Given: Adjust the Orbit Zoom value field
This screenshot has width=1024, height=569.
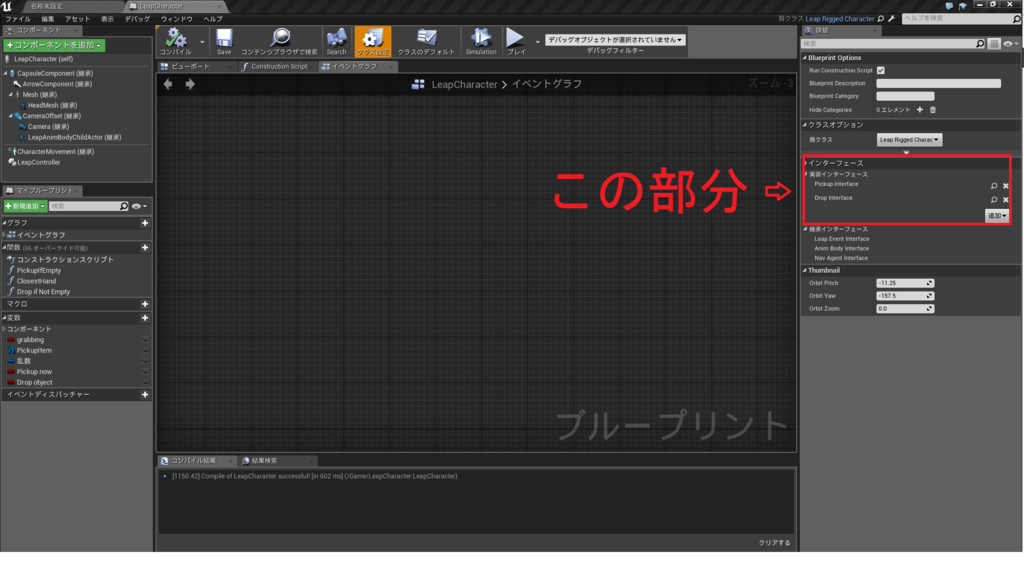Looking at the screenshot, I should [x=904, y=309].
